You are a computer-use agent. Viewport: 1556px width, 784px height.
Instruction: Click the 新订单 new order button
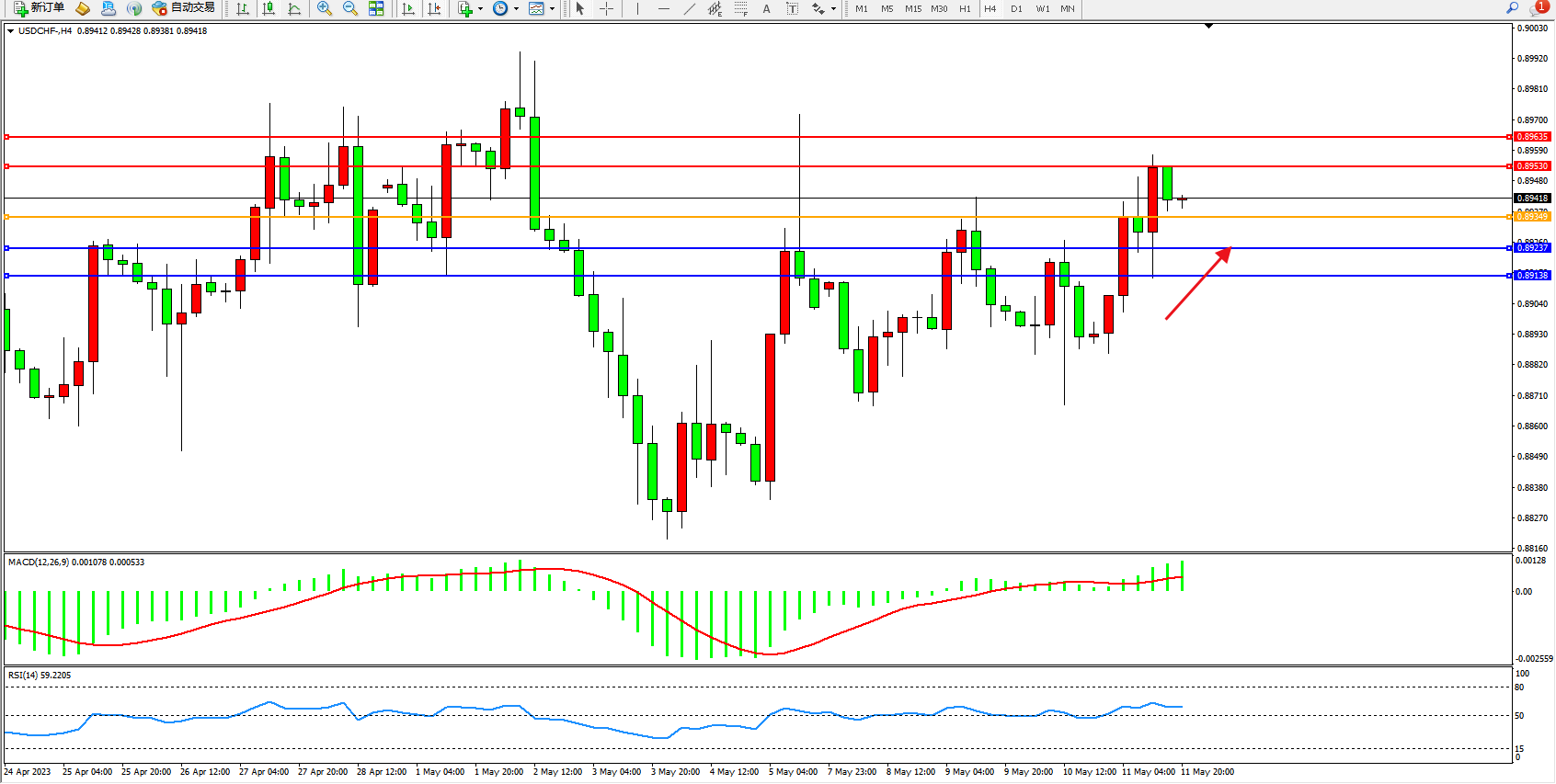(39, 8)
